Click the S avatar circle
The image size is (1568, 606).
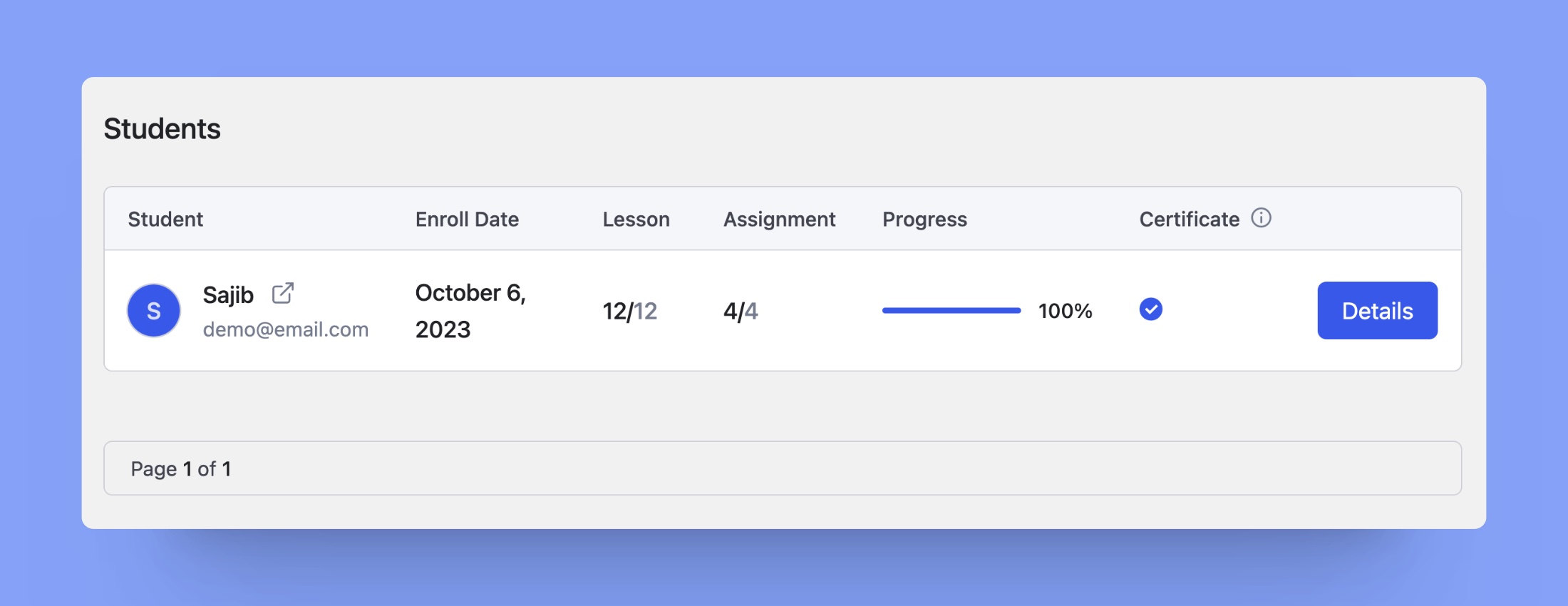(154, 310)
